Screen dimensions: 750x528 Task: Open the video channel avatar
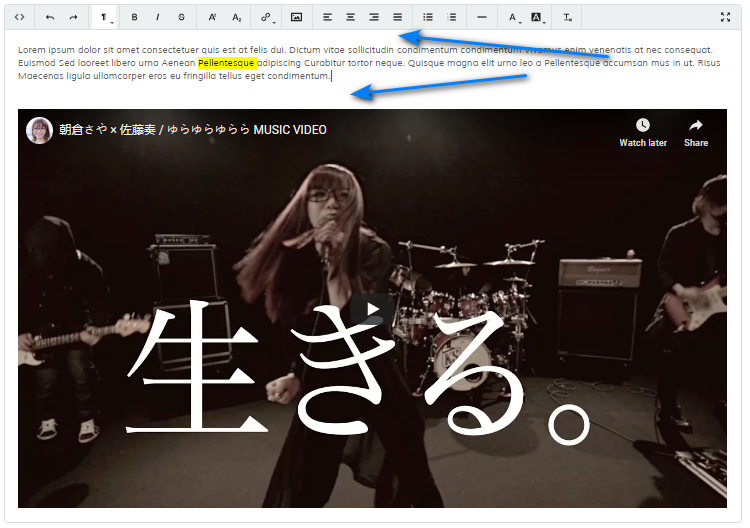click(x=39, y=130)
